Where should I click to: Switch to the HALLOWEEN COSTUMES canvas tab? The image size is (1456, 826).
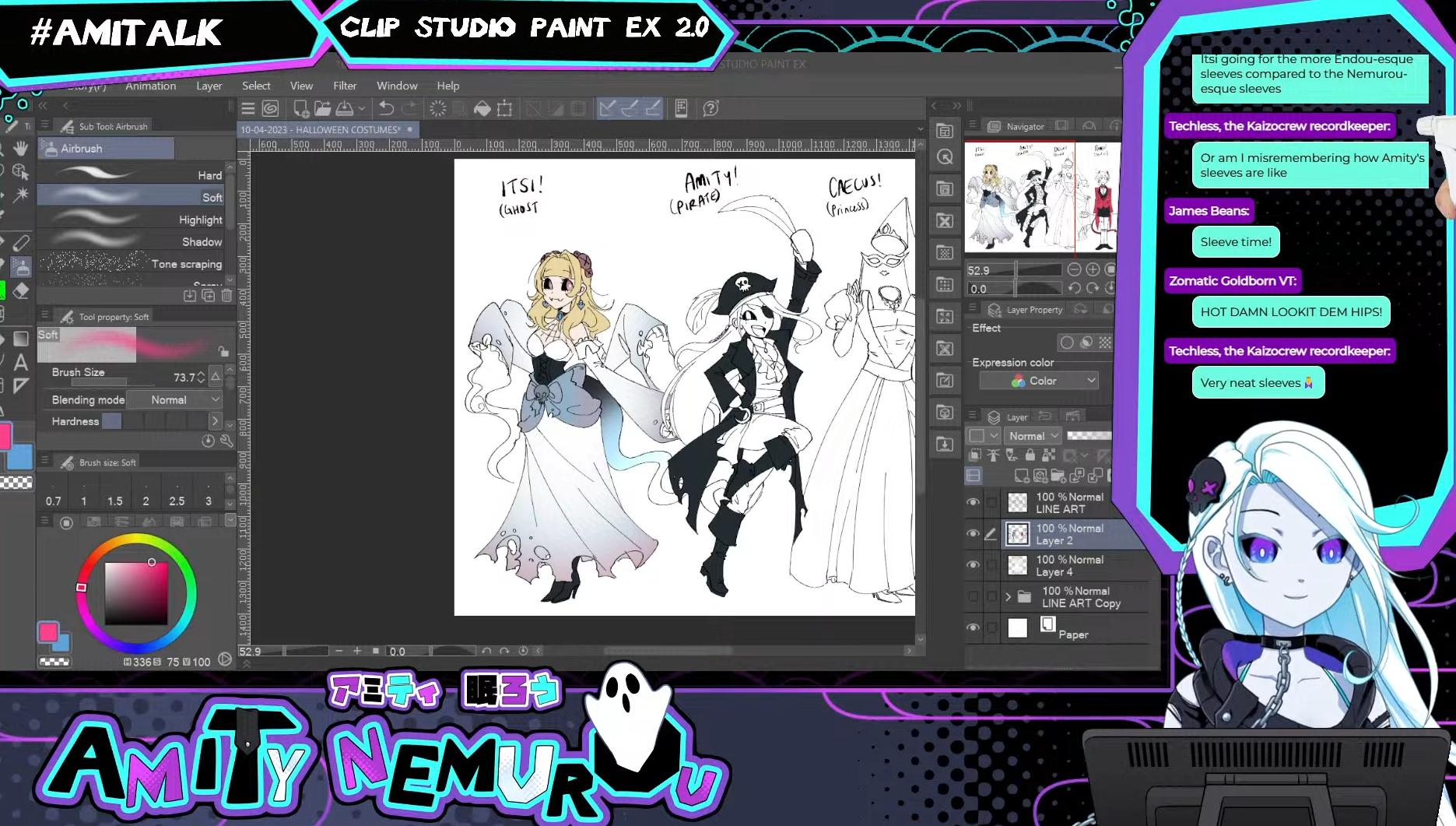[x=327, y=129]
